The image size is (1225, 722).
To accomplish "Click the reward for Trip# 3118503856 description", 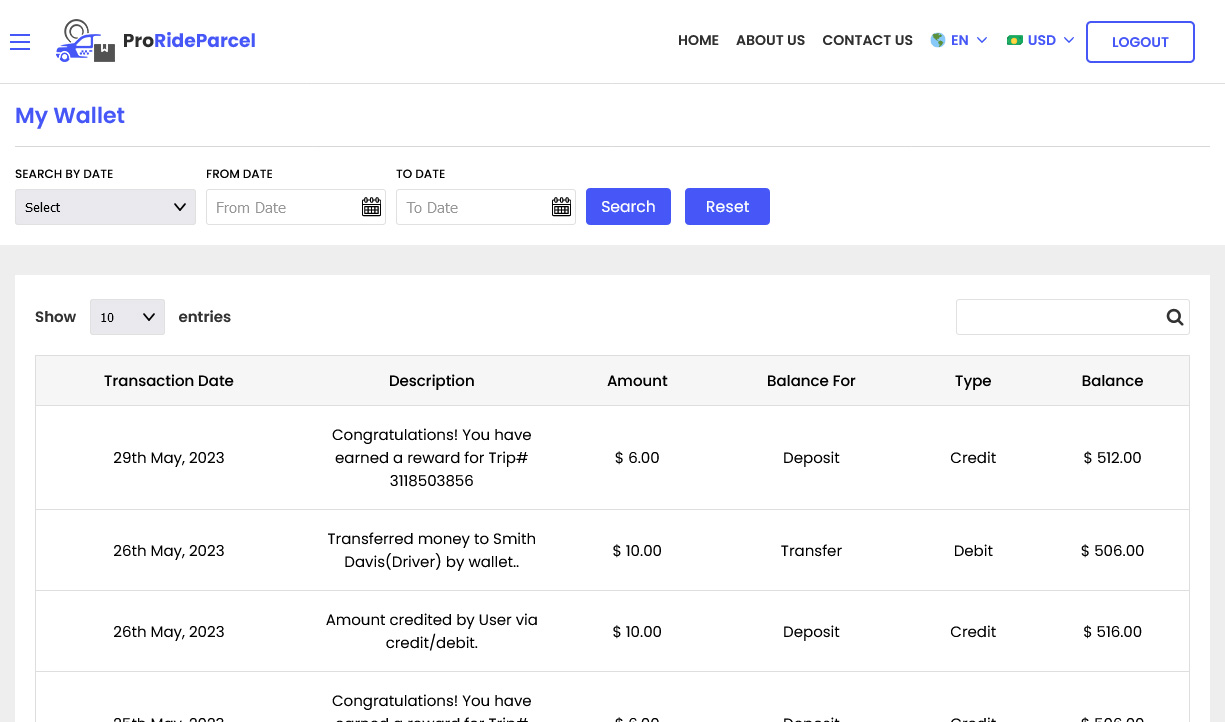I will point(432,458).
